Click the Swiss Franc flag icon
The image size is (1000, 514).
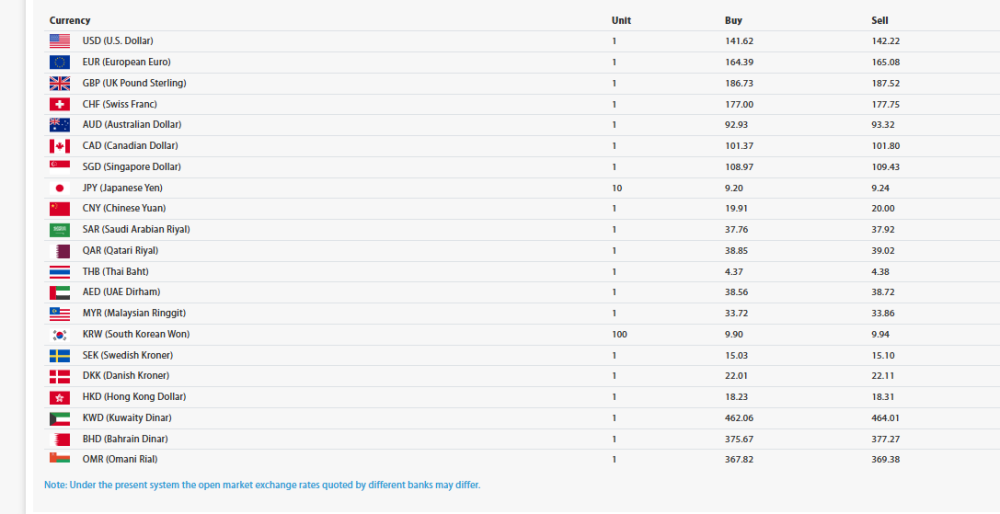59,104
